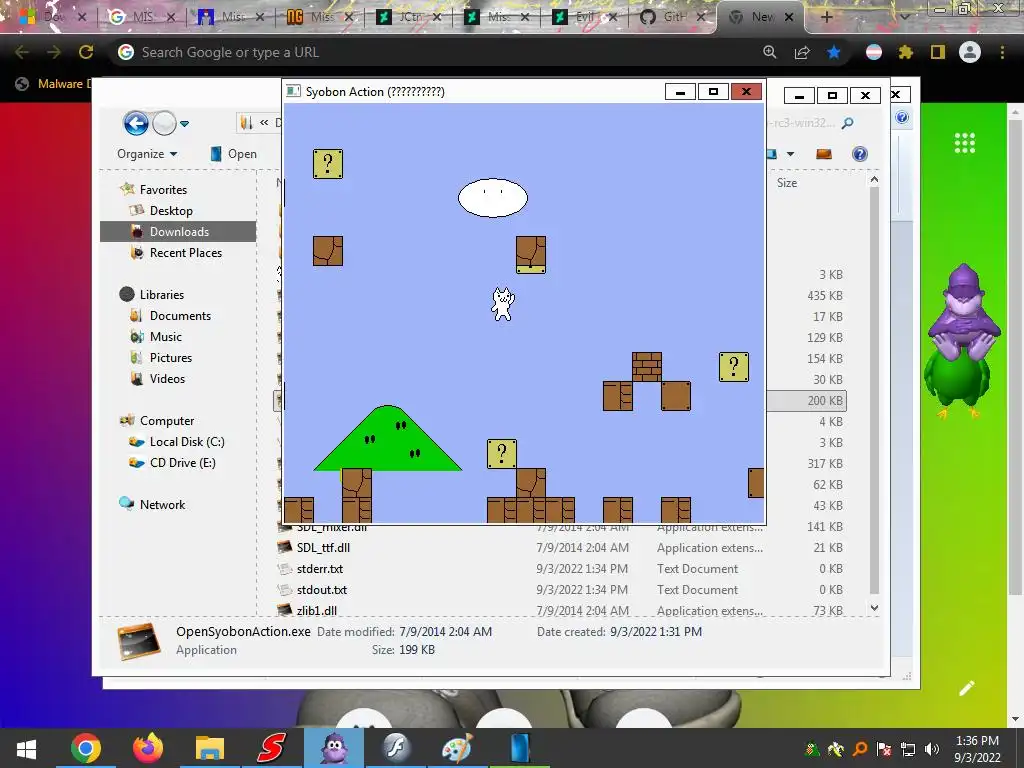
Task: Switch to the Evil browser tab
Action: tap(585, 17)
